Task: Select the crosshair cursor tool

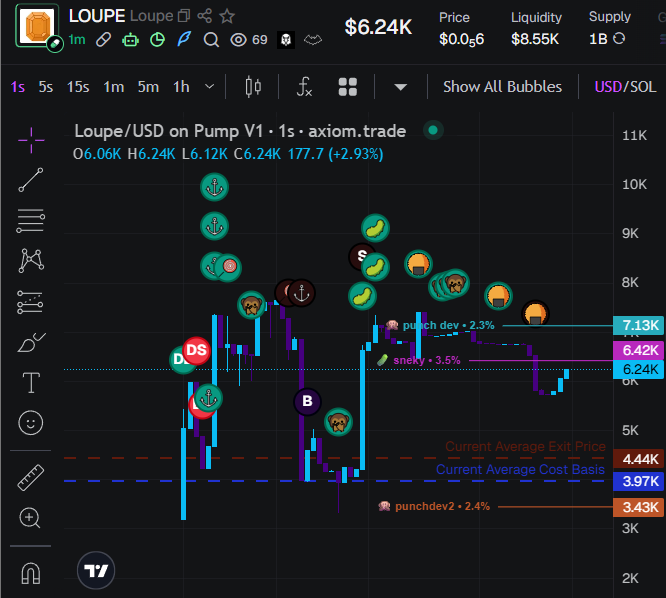Action: (x=31, y=140)
